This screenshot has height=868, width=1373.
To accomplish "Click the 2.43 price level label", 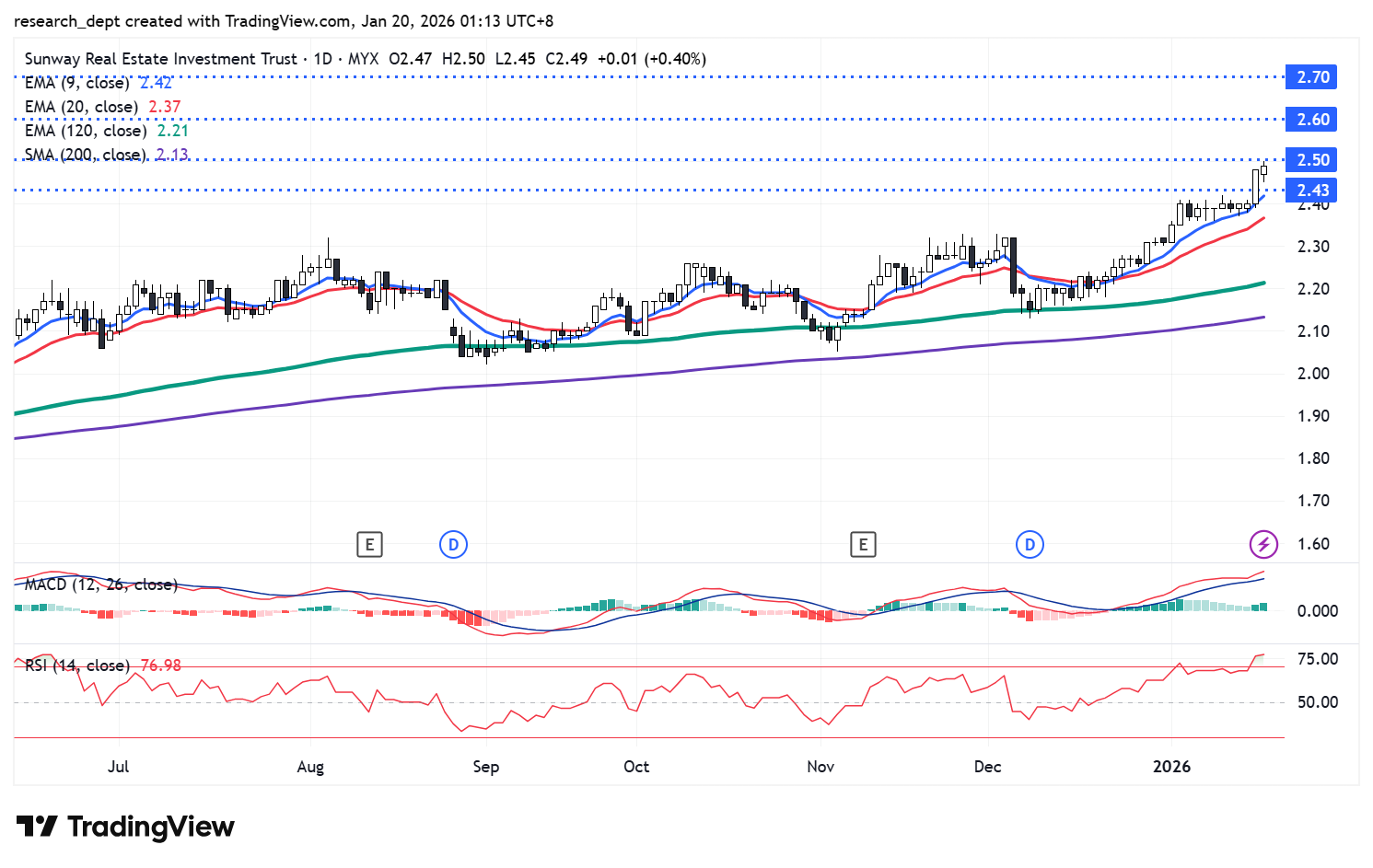I will point(1312,191).
